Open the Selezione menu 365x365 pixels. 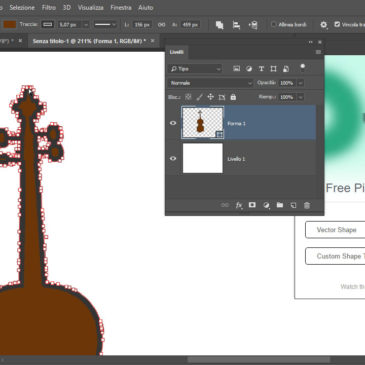[22, 7]
